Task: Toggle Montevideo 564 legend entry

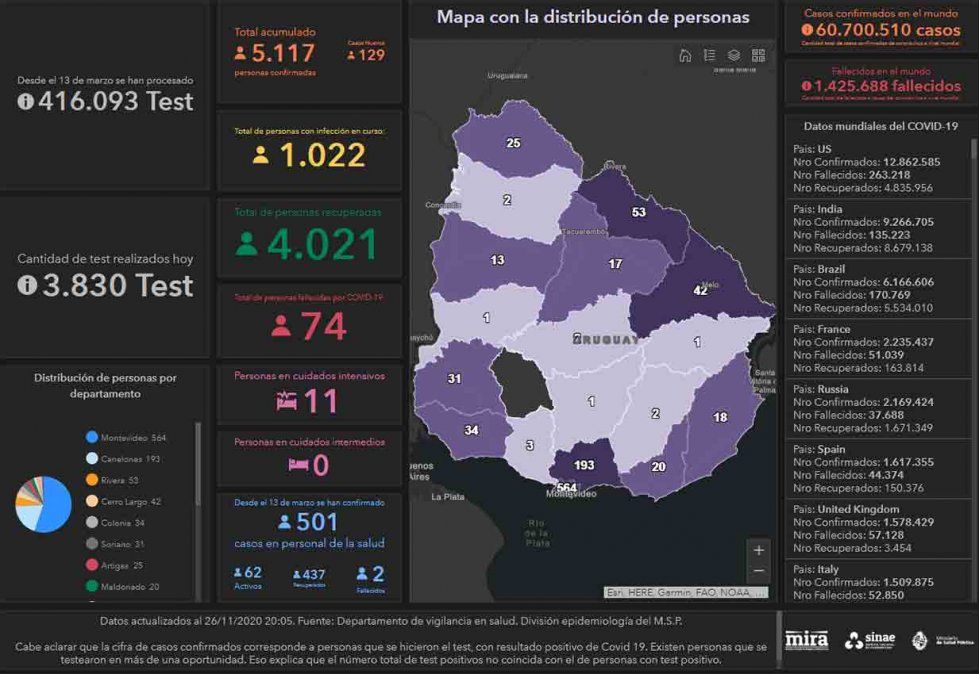Action: [128, 437]
